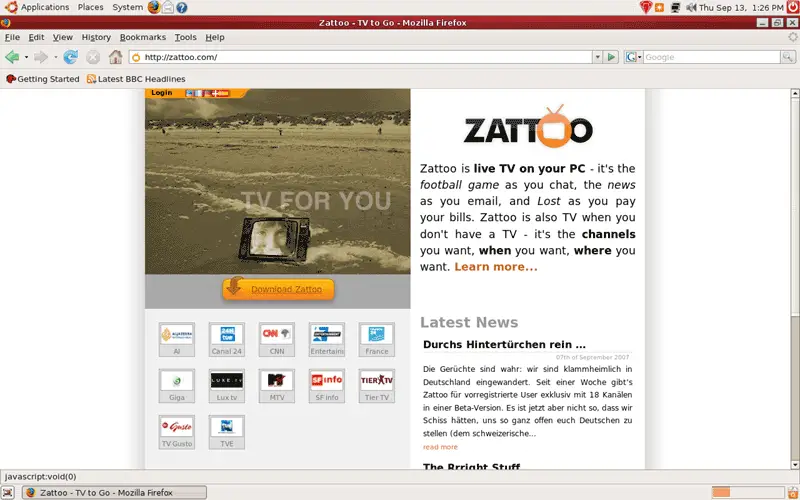Image resolution: width=800 pixels, height=500 pixels.
Task: Open the View menu
Action: [x=63, y=37]
